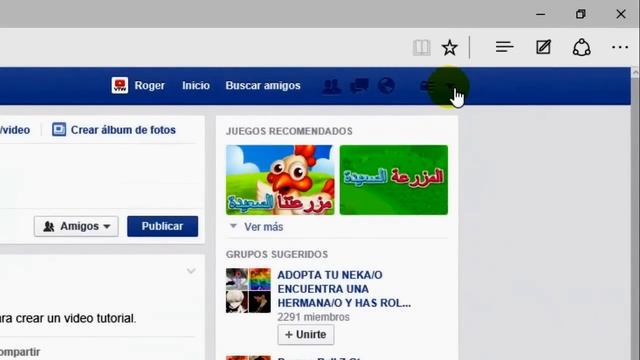Go to Inicio home link
Screen dimensions: 640x360
pyautogui.click(x=196, y=86)
